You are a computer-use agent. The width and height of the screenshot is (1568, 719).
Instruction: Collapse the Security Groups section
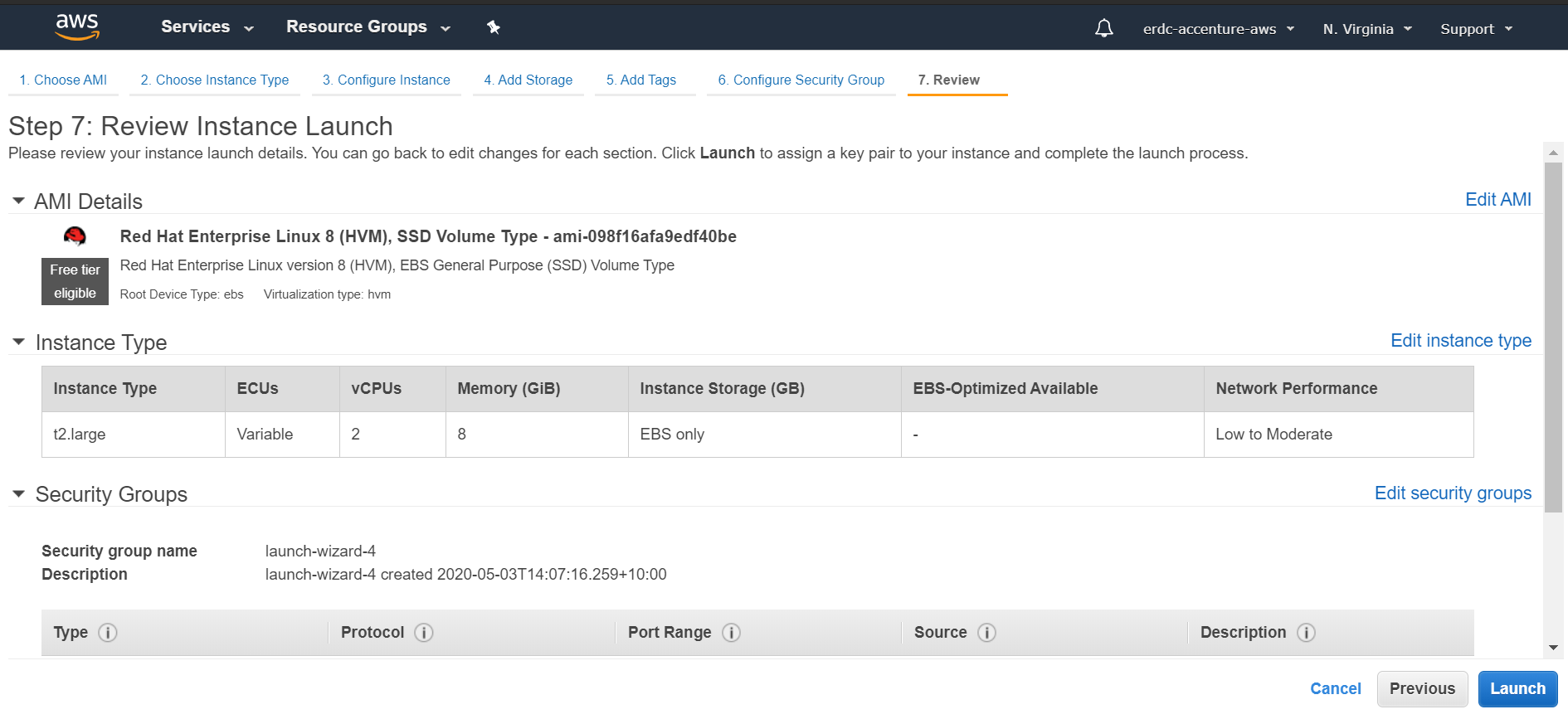pos(18,494)
